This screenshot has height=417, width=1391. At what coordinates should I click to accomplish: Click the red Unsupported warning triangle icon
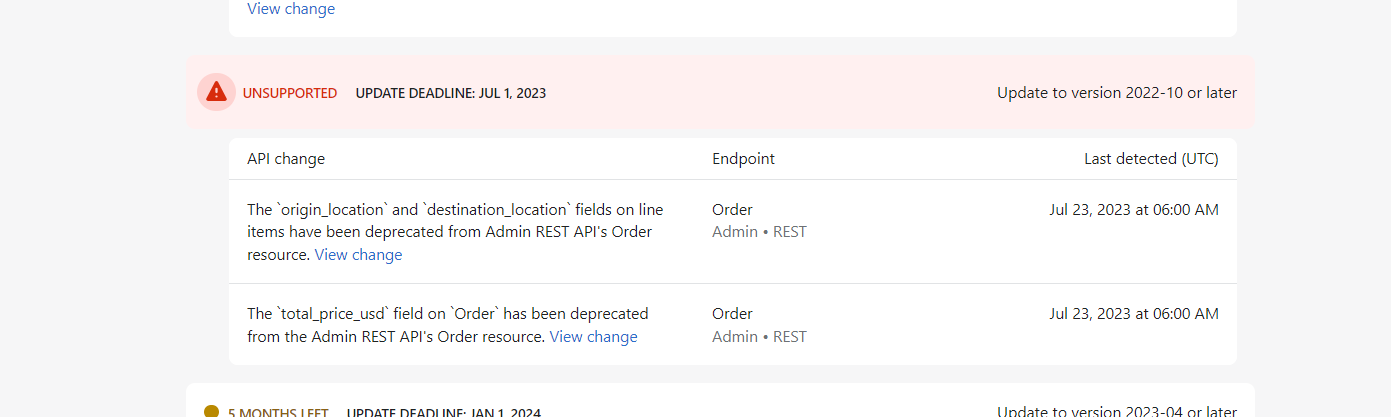[216, 92]
